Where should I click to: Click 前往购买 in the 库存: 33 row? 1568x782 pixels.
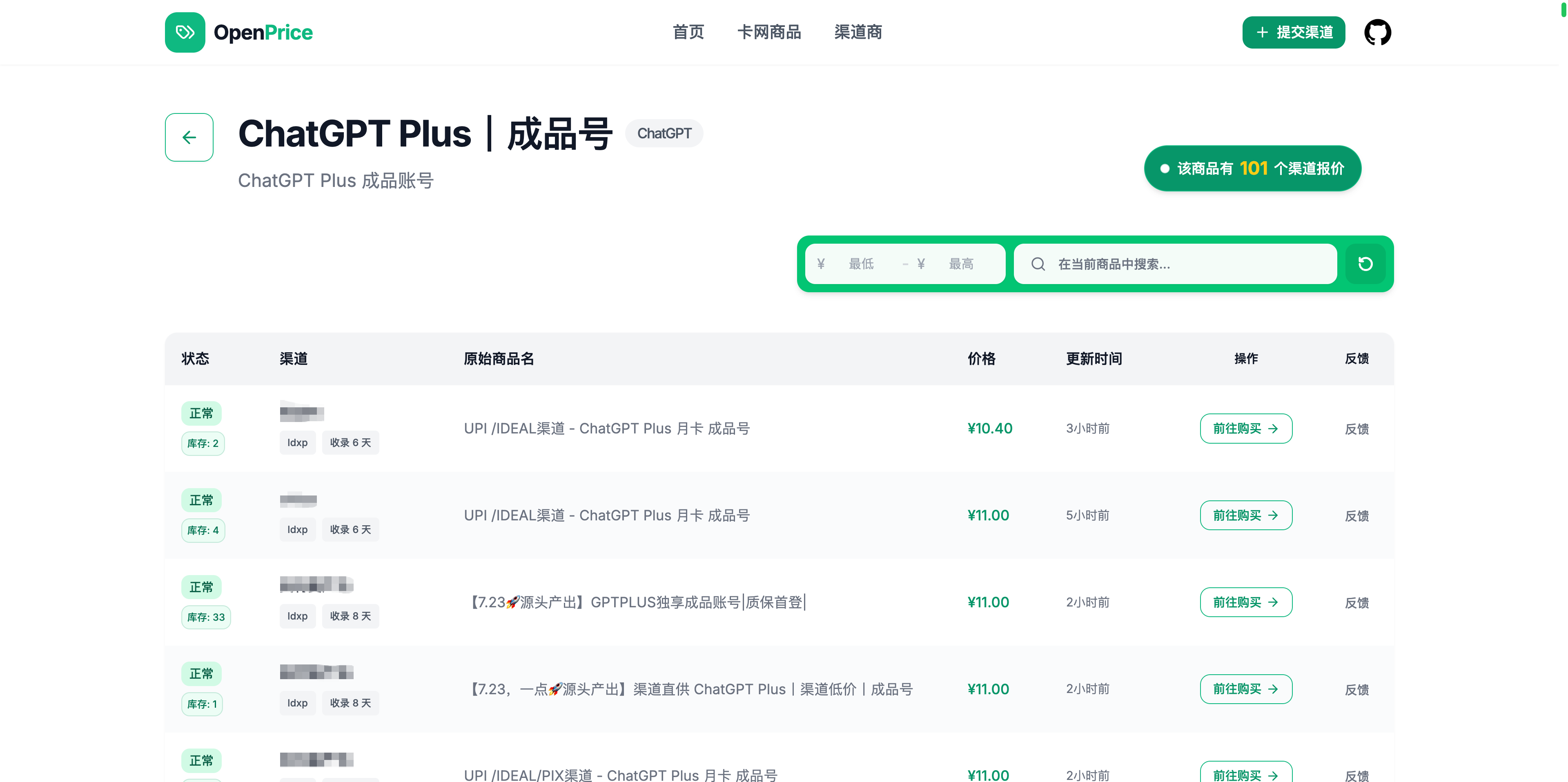click(1246, 602)
